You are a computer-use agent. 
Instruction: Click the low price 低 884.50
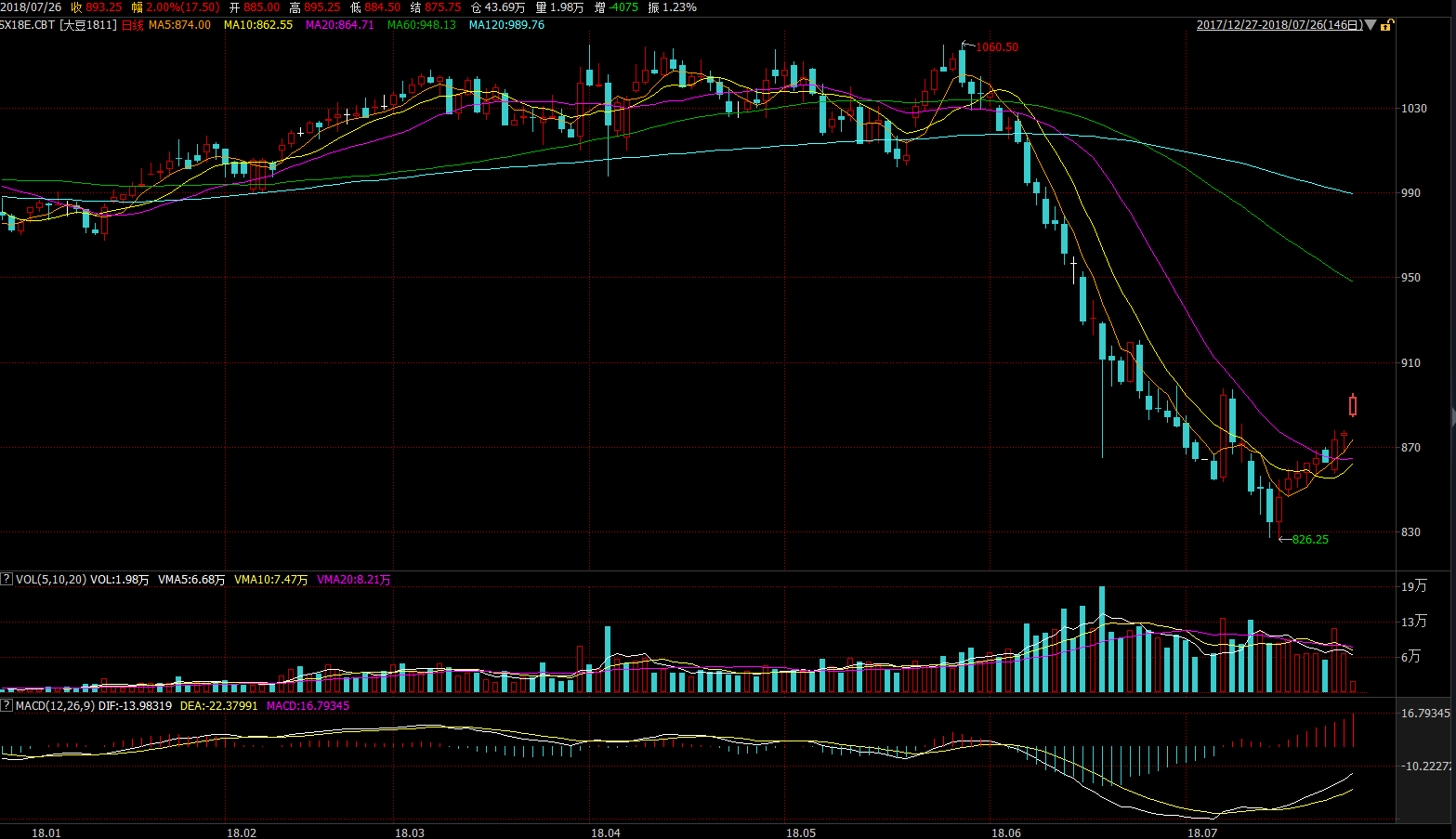point(375,7)
